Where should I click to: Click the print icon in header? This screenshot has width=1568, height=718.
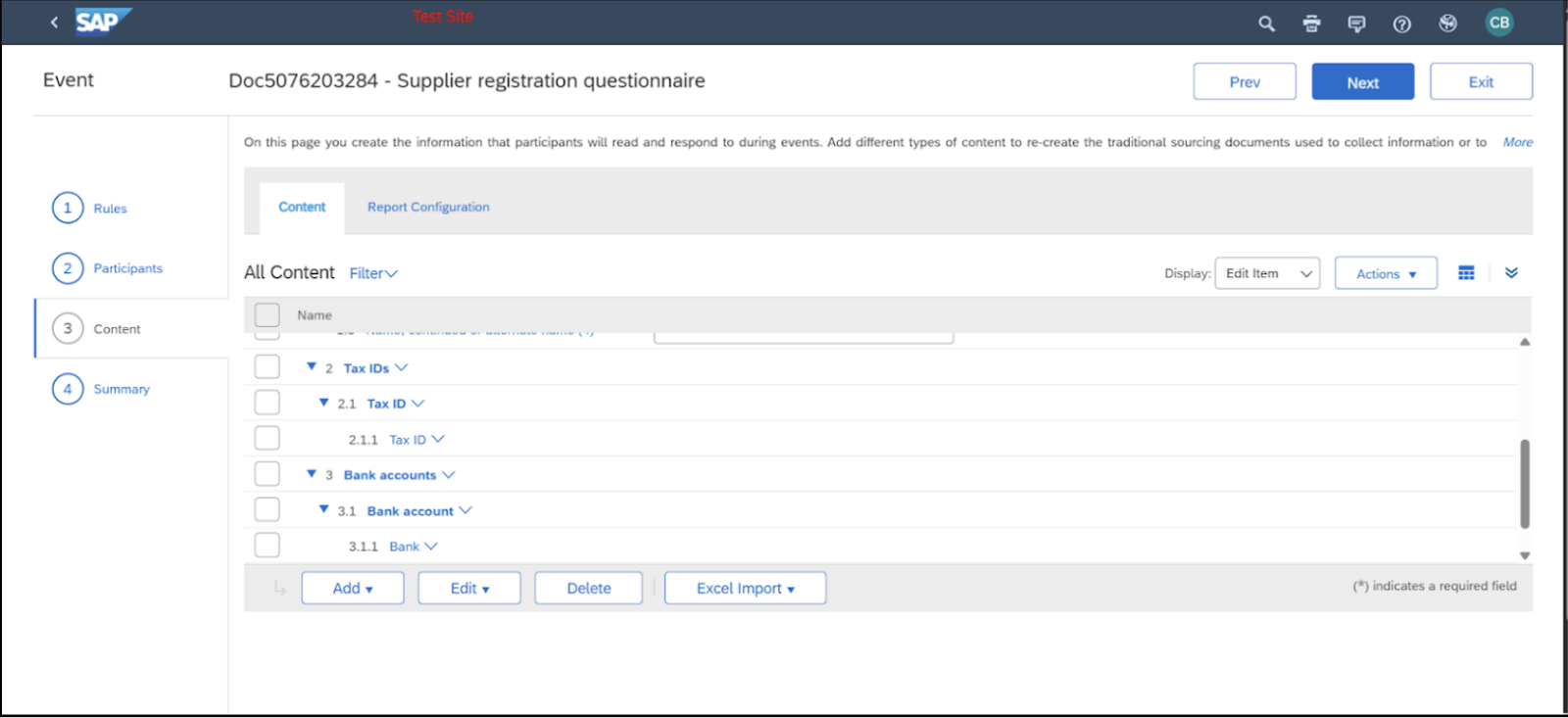tap(1311, 24)
